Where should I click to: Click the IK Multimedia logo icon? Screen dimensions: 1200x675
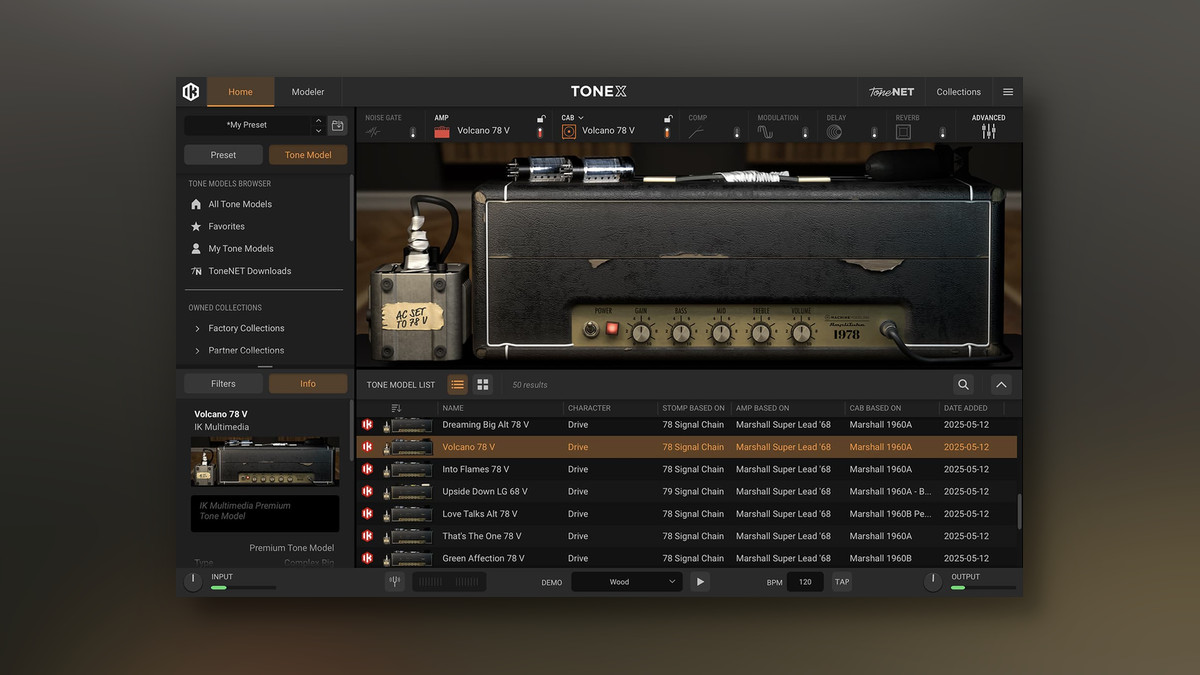[x=191, y=92]
